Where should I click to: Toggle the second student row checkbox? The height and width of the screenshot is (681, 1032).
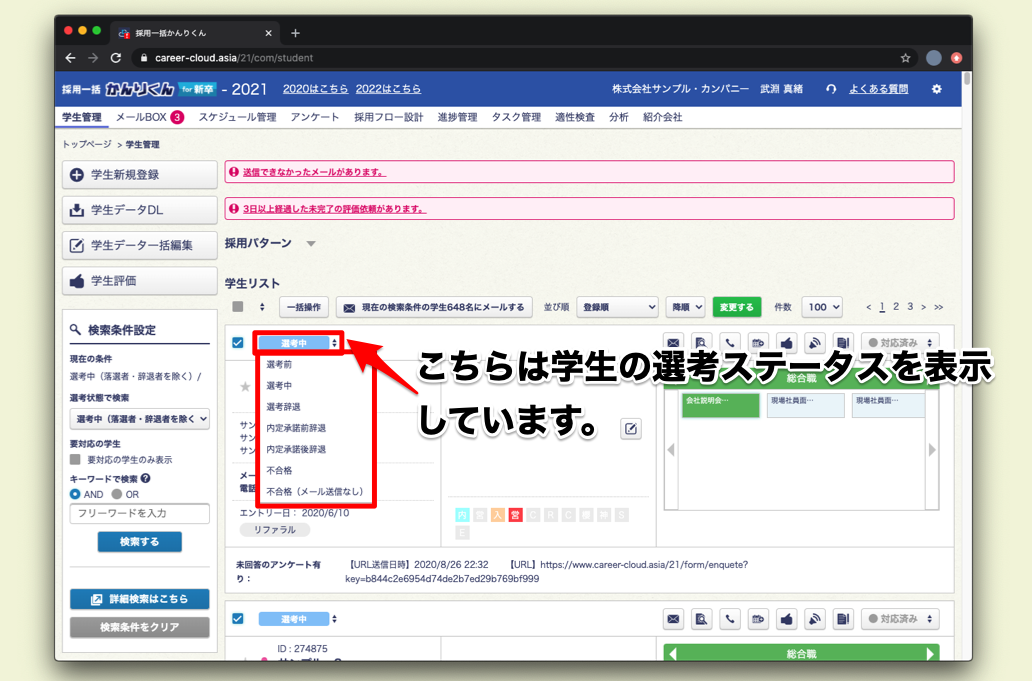(237, 618)
